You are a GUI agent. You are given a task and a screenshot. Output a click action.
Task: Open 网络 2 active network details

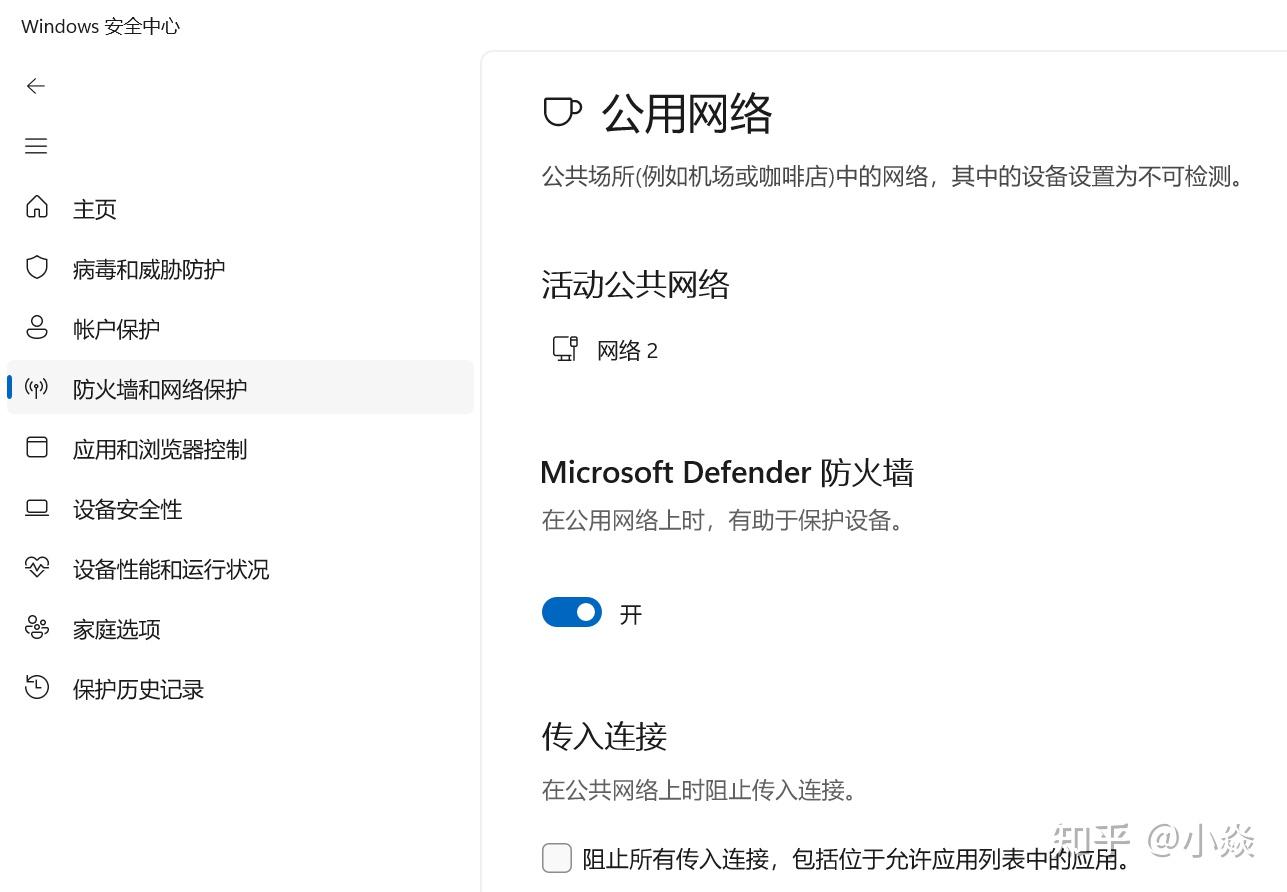(628, 350)
